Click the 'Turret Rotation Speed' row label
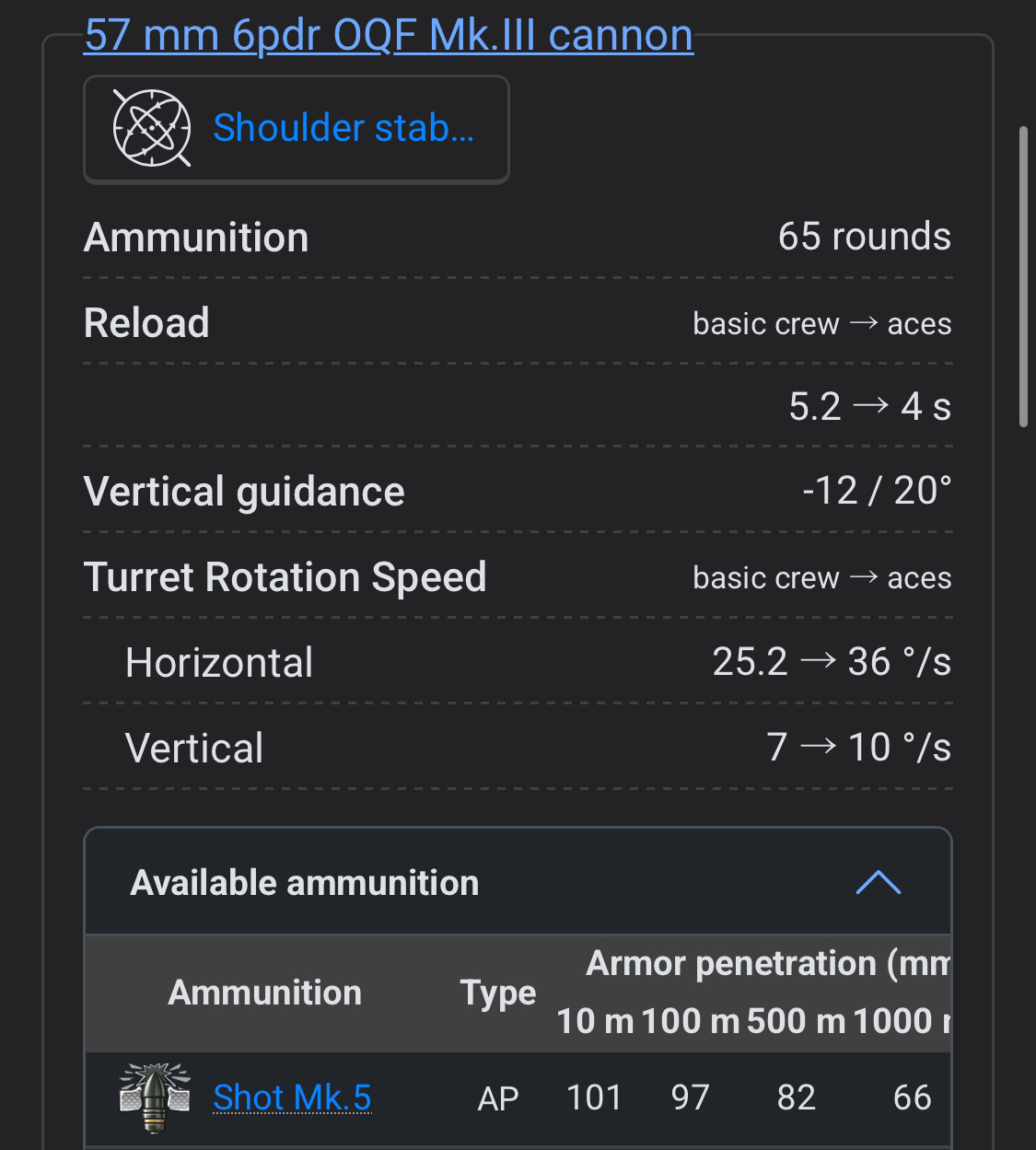Image resolution: width=1036 pixels, height=1150 pixels. click(285, 577)
